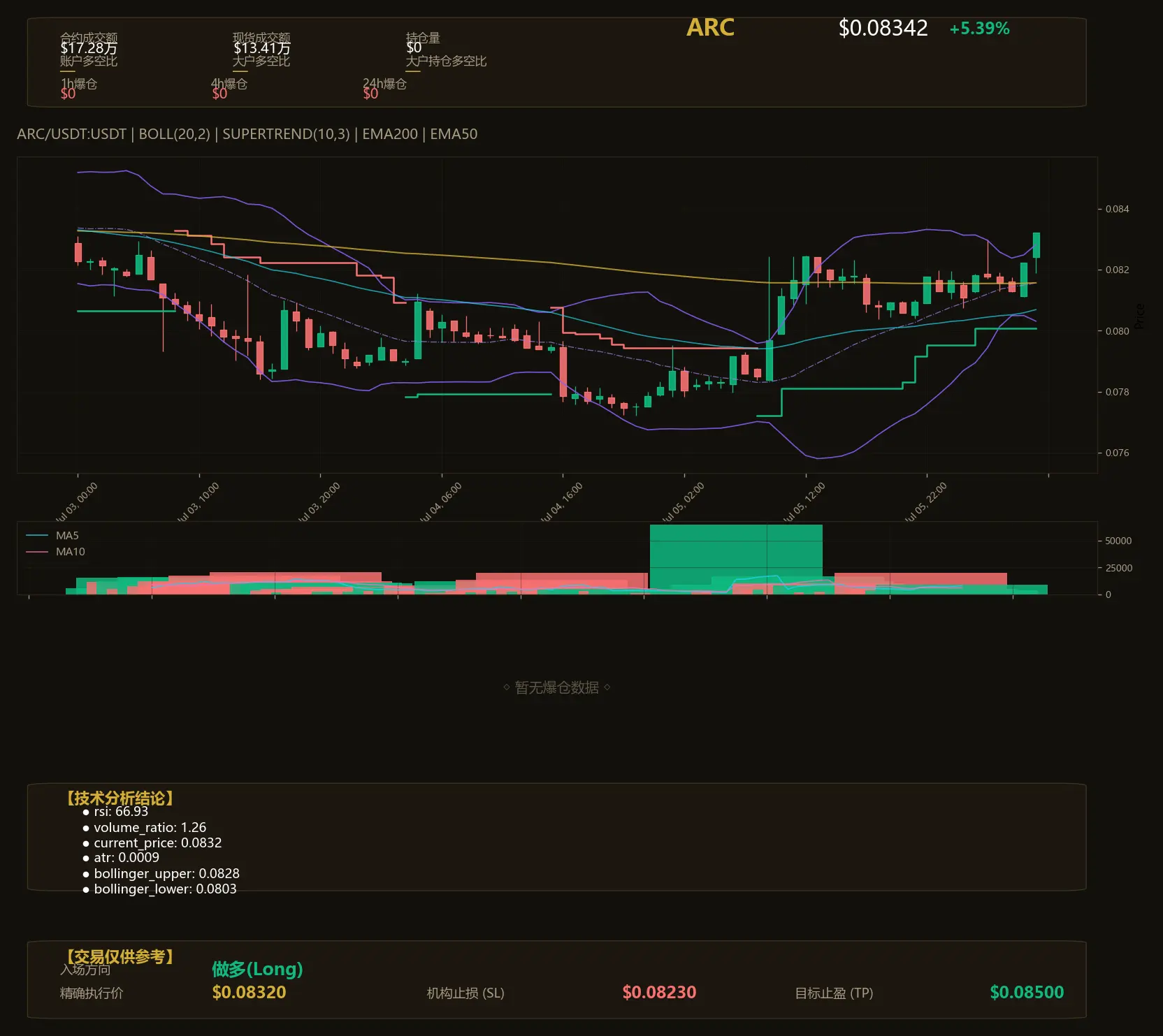The image size is (1163, 1036).
Task: Click the Jul 04, 06:00 time axis label
Action: (x=441, y=502)
